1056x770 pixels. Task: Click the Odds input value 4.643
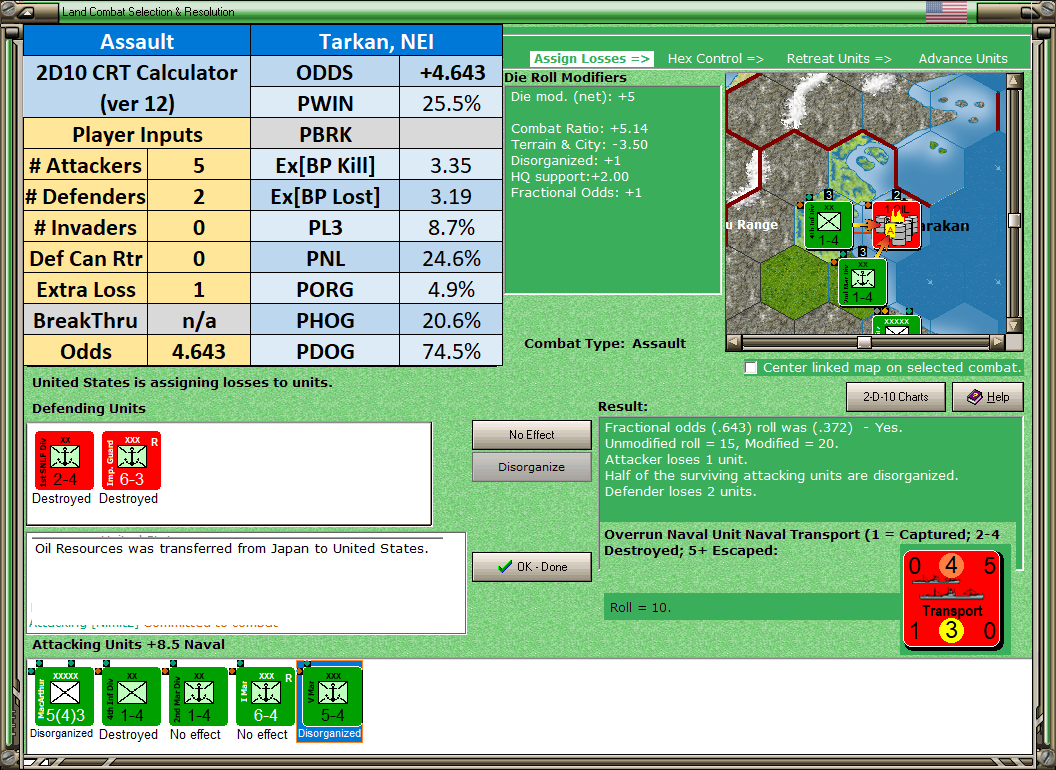pyautogui.click(x=199, y=352)
